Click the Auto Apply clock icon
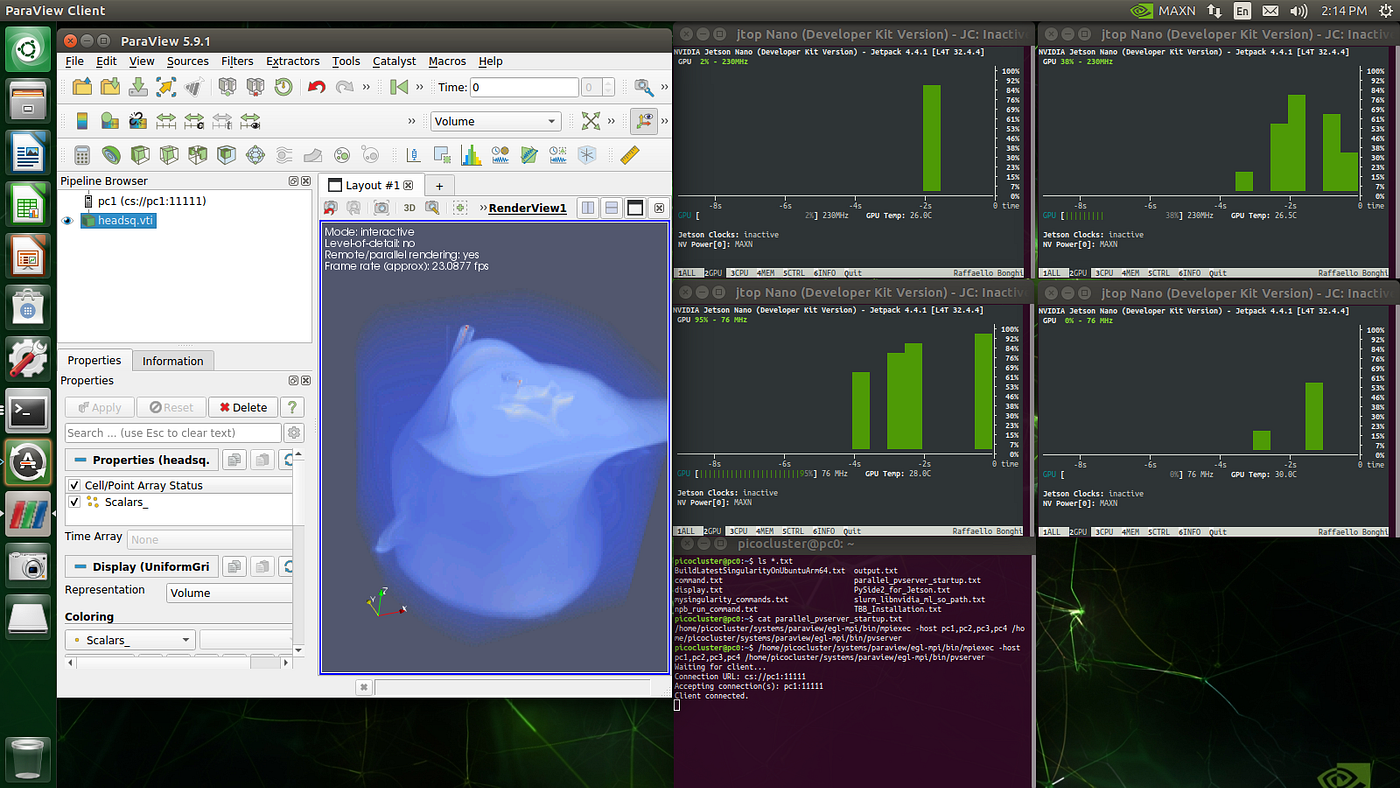The height and width of the screenshot is (788, 1400). (x=284, y=87)
